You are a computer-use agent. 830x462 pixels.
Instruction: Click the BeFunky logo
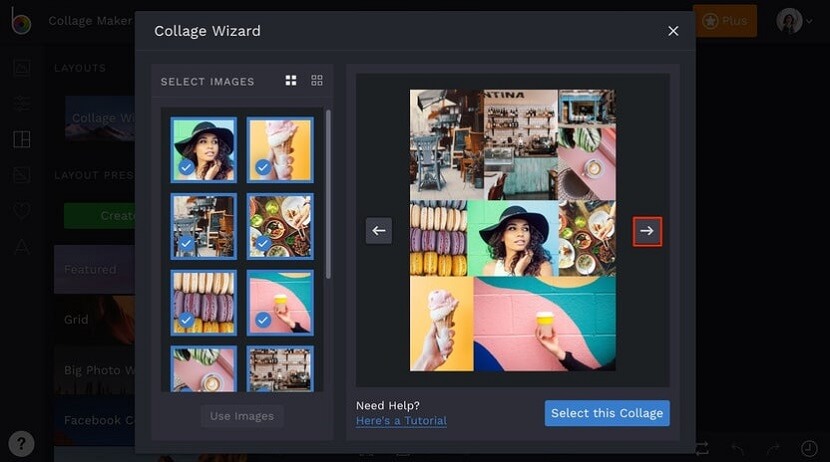point(21,21)
